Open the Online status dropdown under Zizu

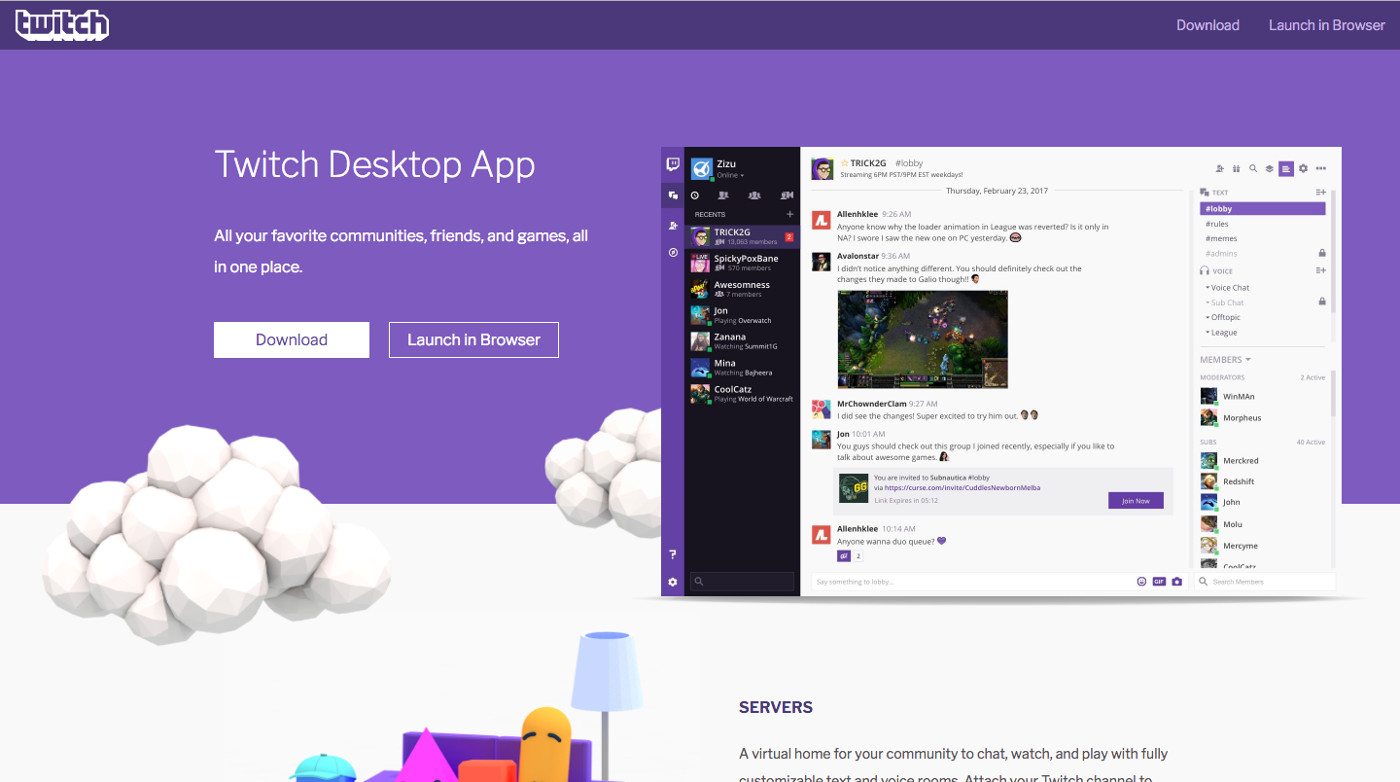point(730,176)
